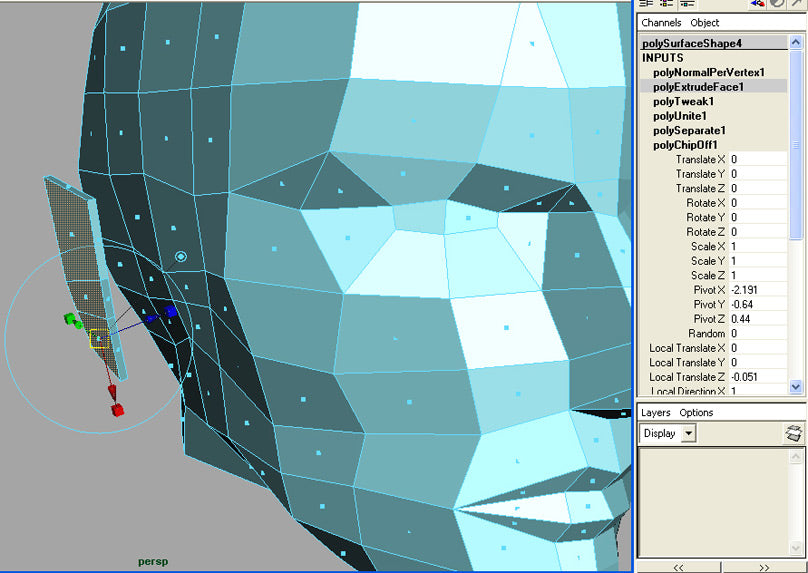Click the blue Z-axis scale cube handle
Viewport: 808px width, 573px height.
(171, 312)
